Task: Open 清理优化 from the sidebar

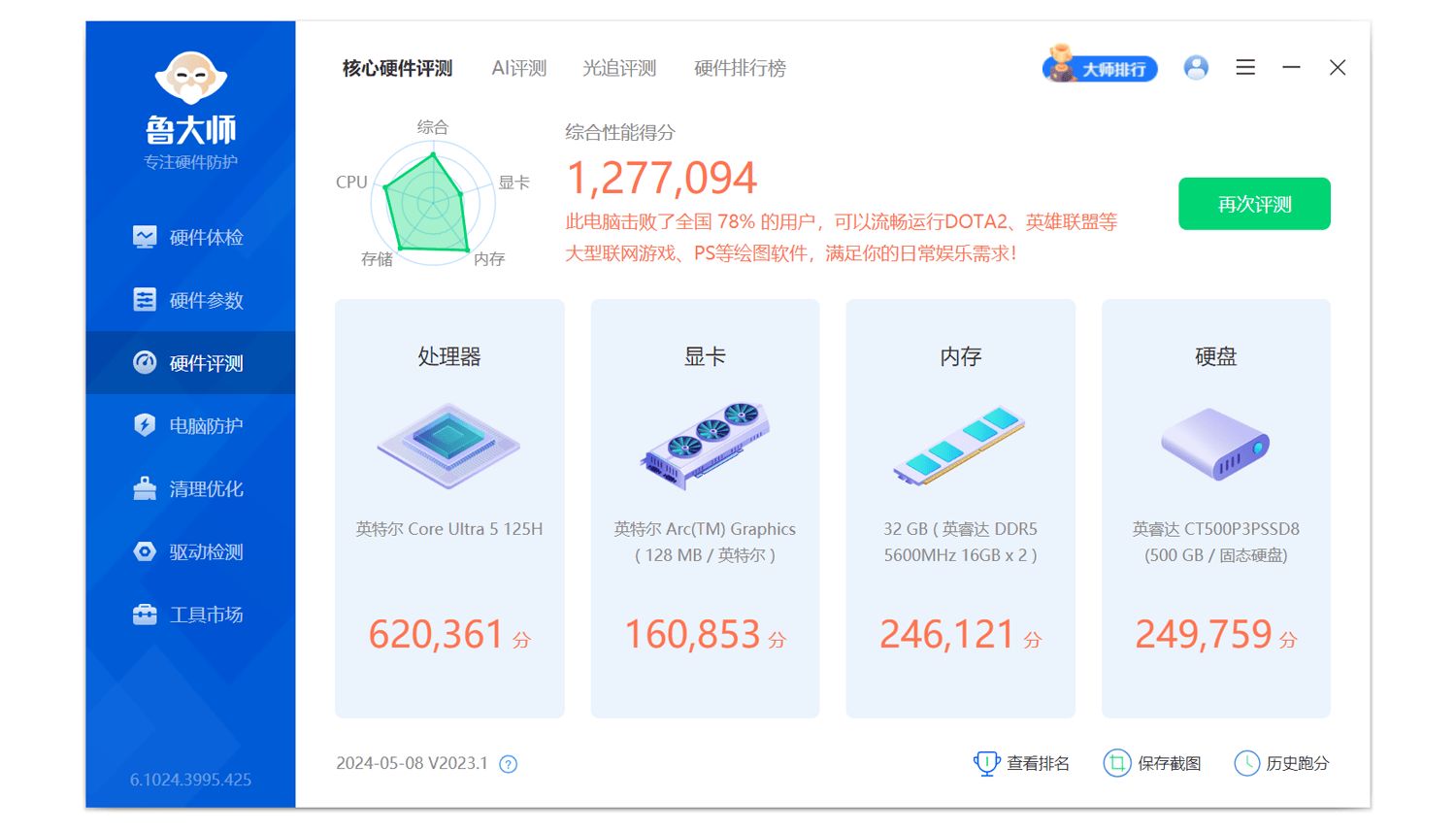Action: [x=190, y=488]
